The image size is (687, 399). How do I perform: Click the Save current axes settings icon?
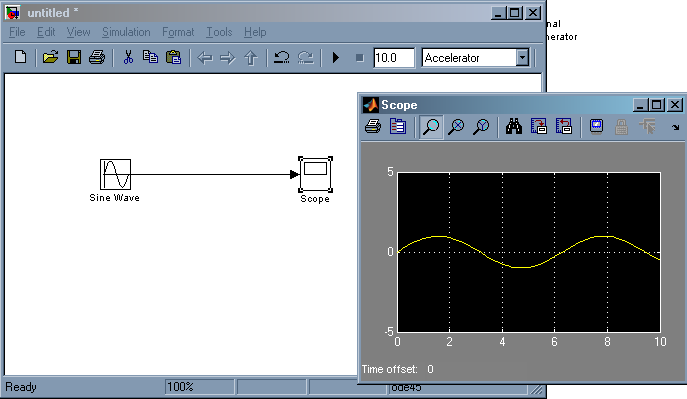(538, 127)
